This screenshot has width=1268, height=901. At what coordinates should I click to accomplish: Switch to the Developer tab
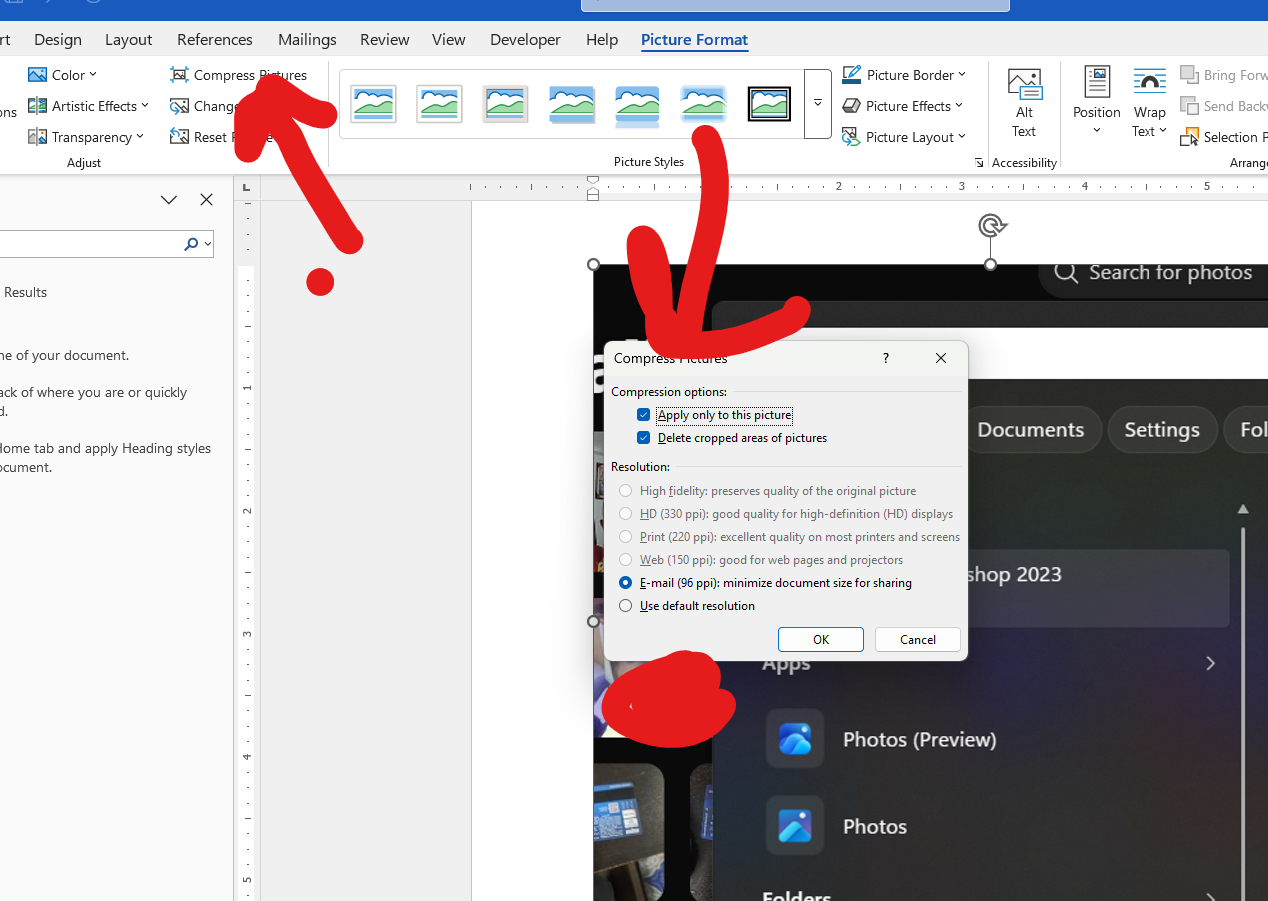click(x=525, y=40)
